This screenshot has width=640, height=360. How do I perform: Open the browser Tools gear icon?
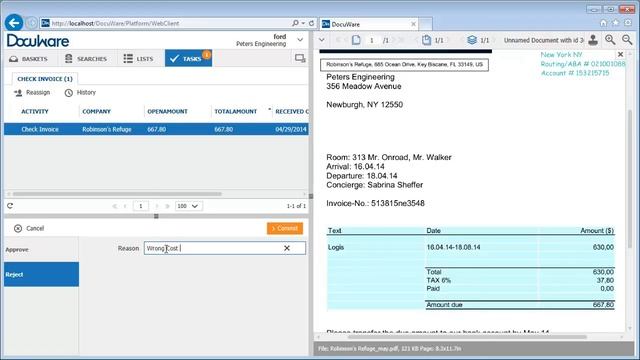(x=628, y=23)
